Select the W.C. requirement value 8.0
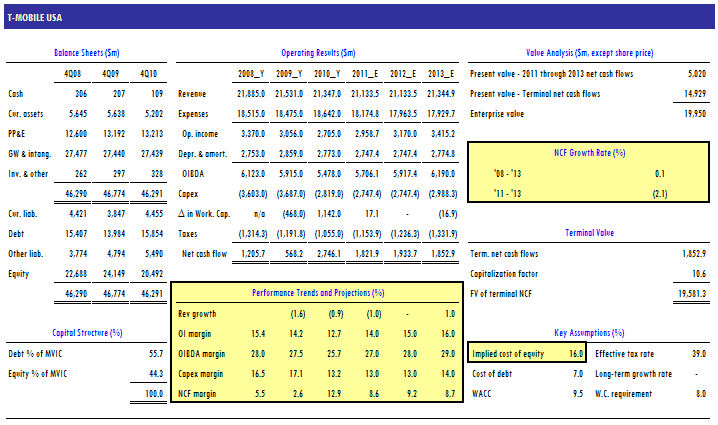 tap(701, 392)
